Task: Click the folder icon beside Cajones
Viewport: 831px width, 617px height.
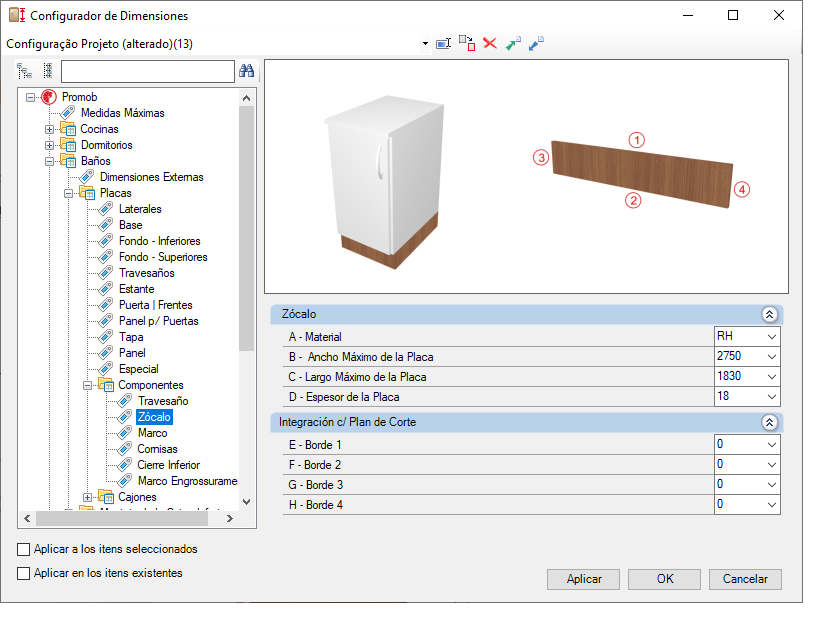Action: click(x=106, y=497)
